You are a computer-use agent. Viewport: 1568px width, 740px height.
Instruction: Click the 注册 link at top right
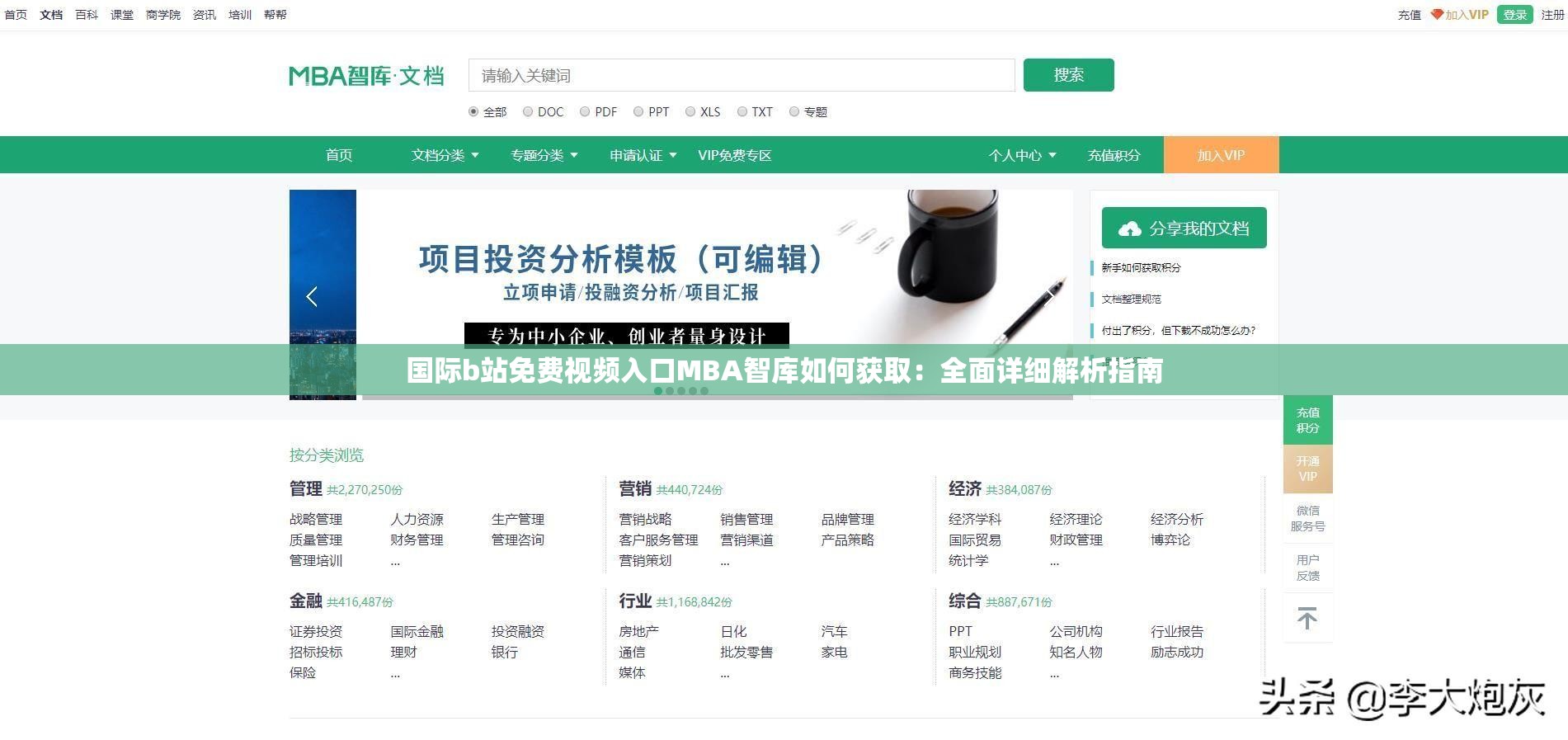point(1553,15)
